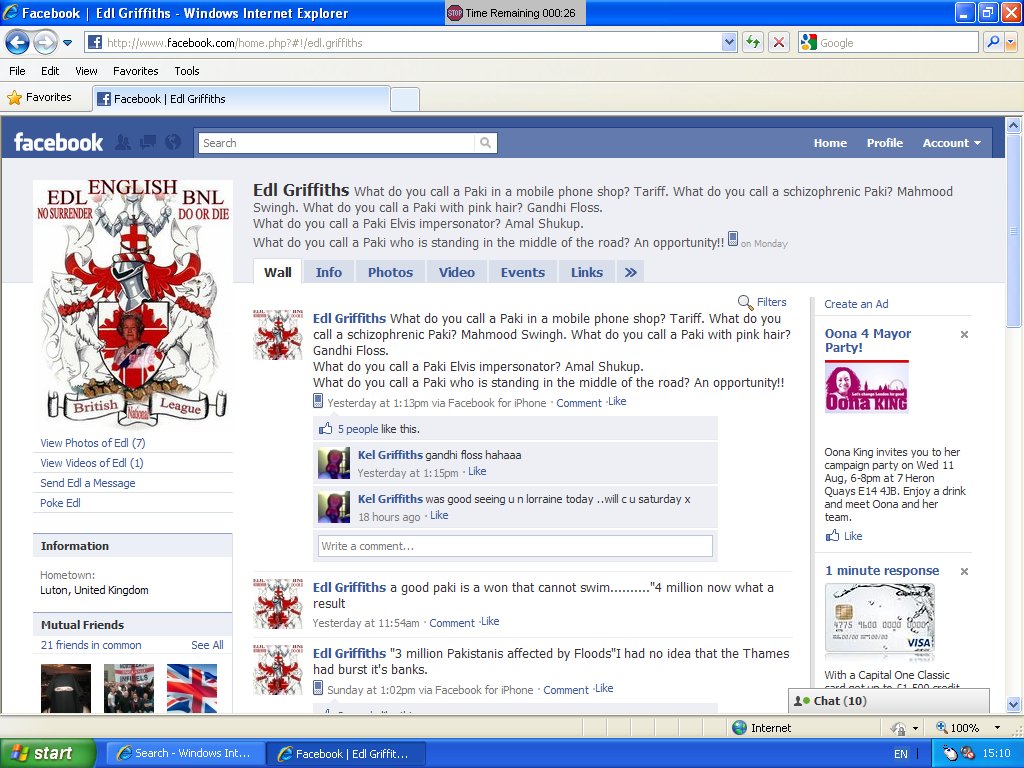Switch to the Photos tab

pyautogui.click(x=390, y=272)
